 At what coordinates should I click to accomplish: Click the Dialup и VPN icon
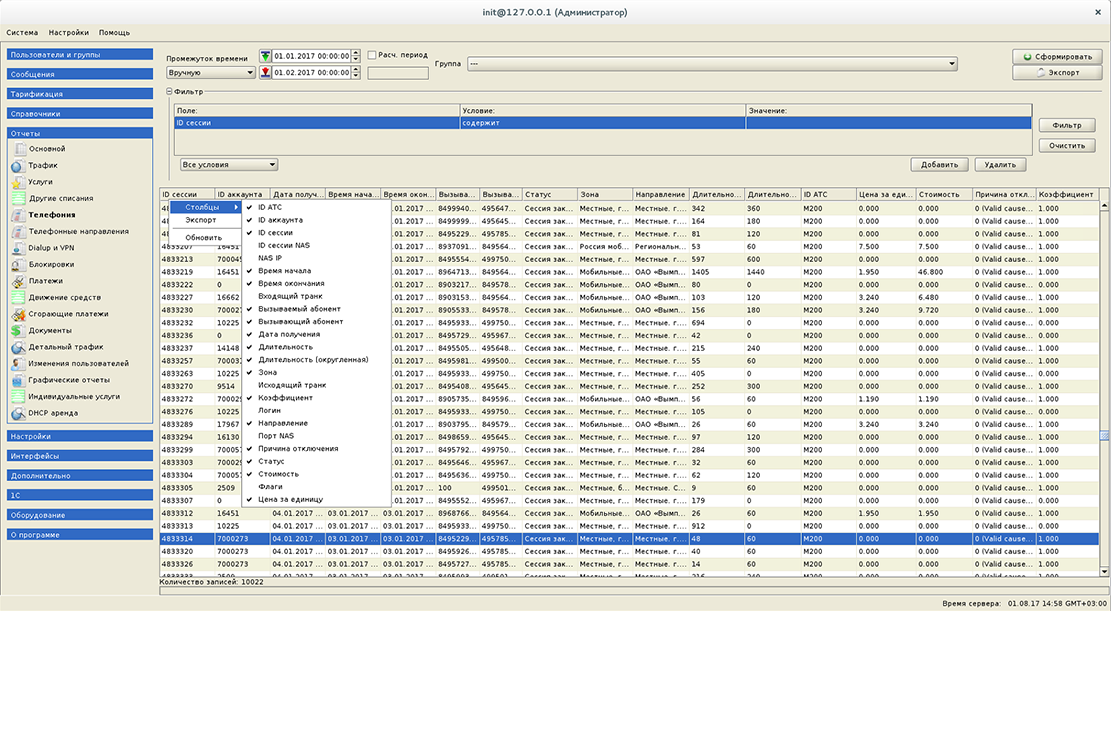point(18,248)
